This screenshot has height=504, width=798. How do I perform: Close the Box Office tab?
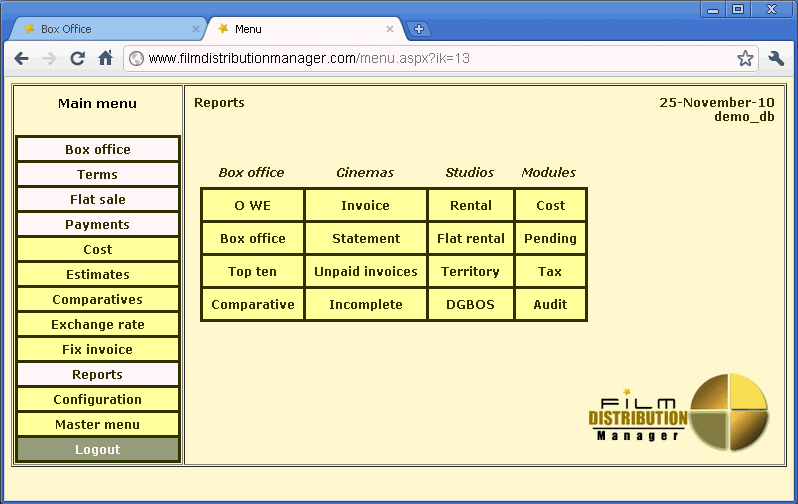(195, 29)
